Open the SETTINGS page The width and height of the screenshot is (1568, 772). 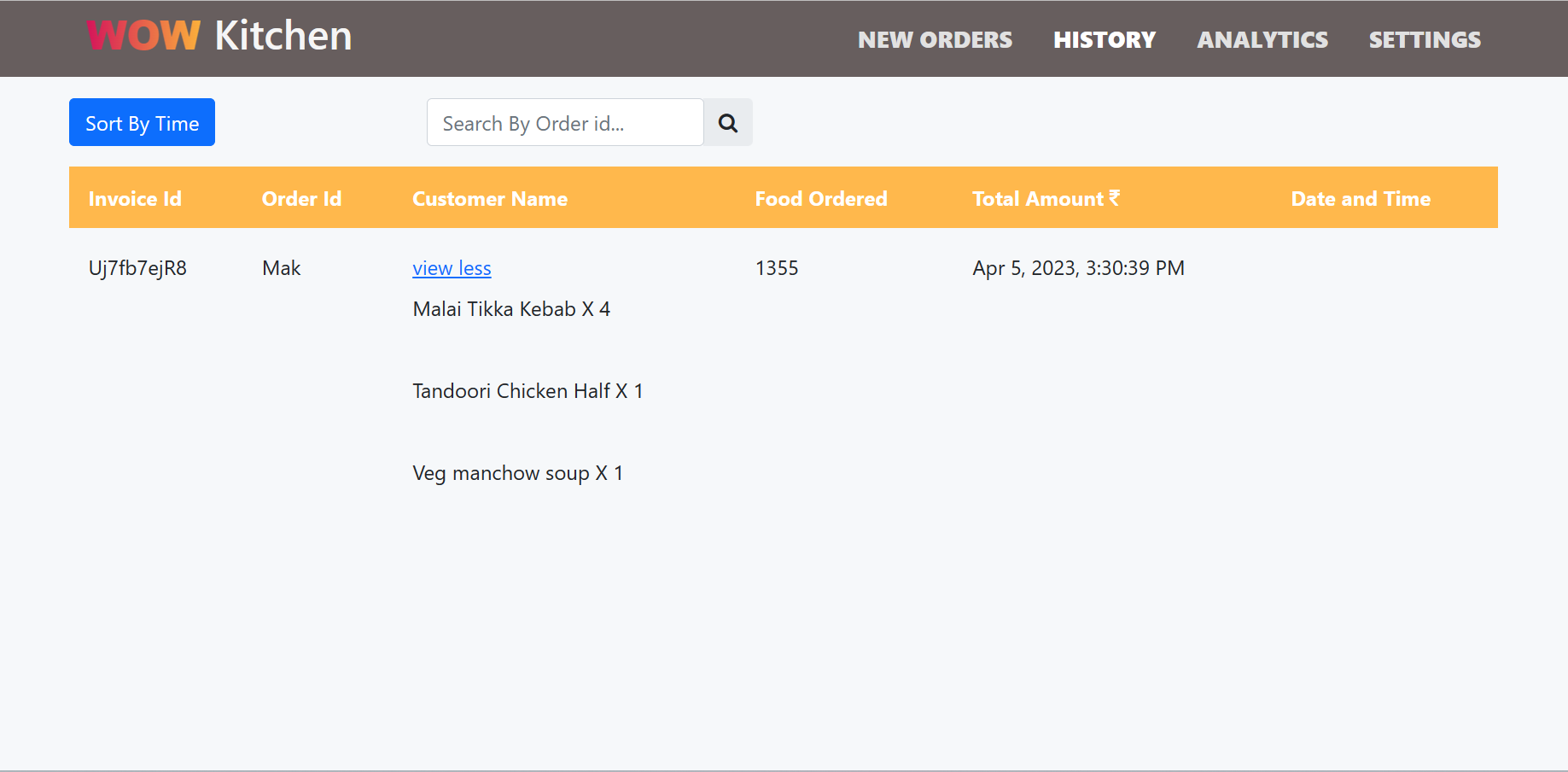point(1424,39)
